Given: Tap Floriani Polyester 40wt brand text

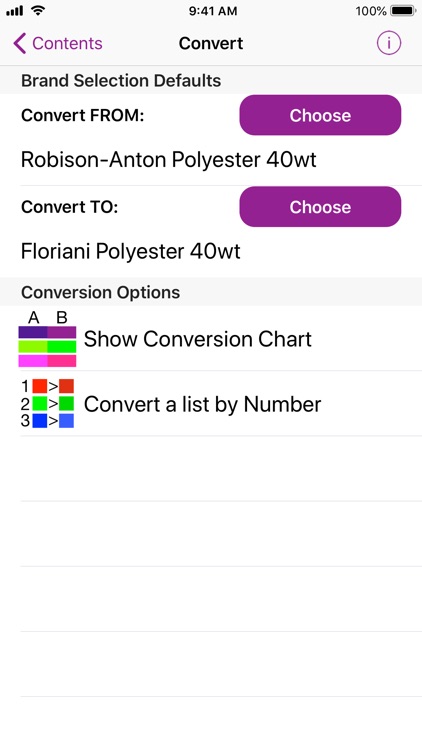Looking at the screenshot, I should coord(131,251).
